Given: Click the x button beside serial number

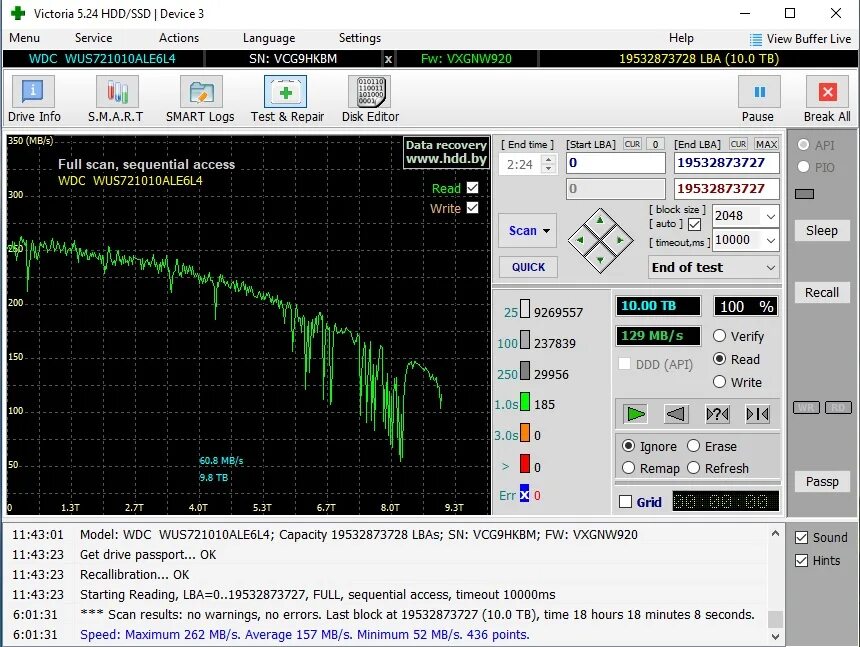Looking at the screenshot, I should 388,59.
